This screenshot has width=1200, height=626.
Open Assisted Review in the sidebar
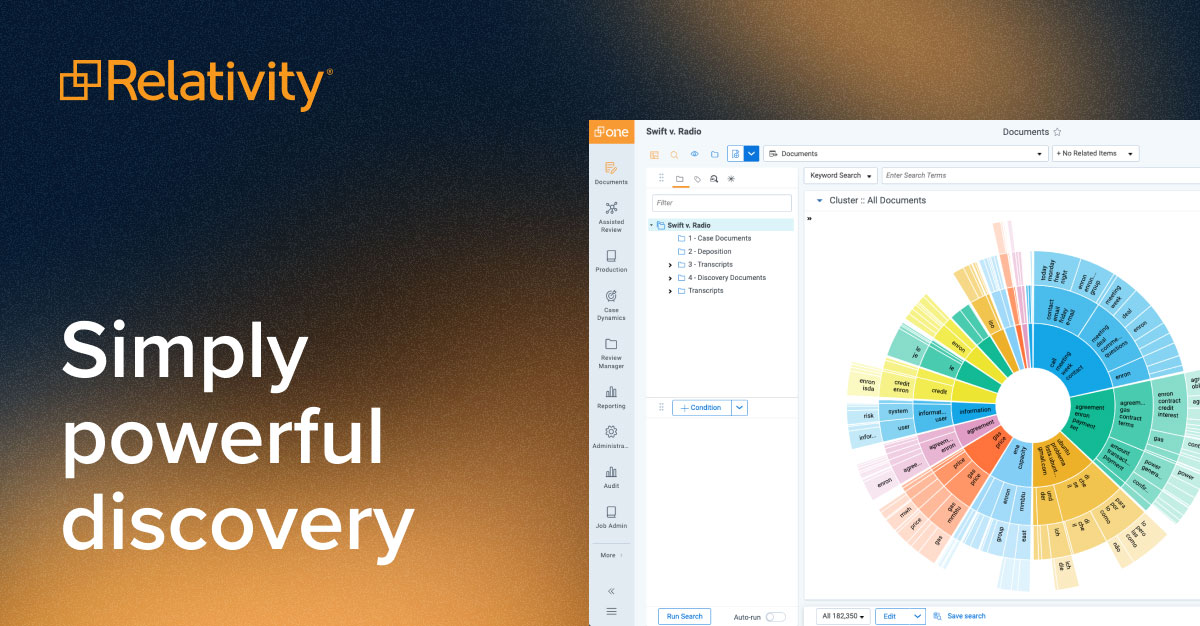tap(611, 213)
